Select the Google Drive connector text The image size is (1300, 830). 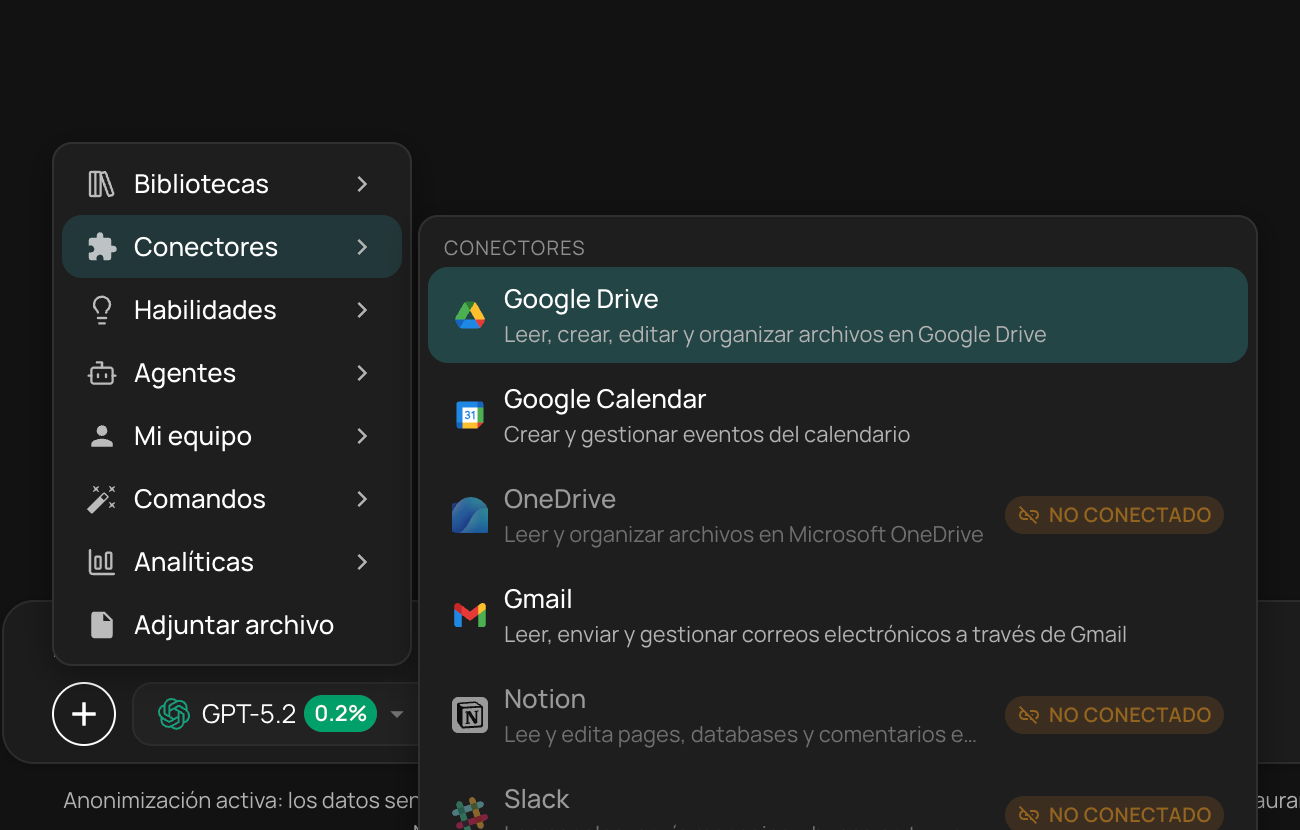pos(581,299)
